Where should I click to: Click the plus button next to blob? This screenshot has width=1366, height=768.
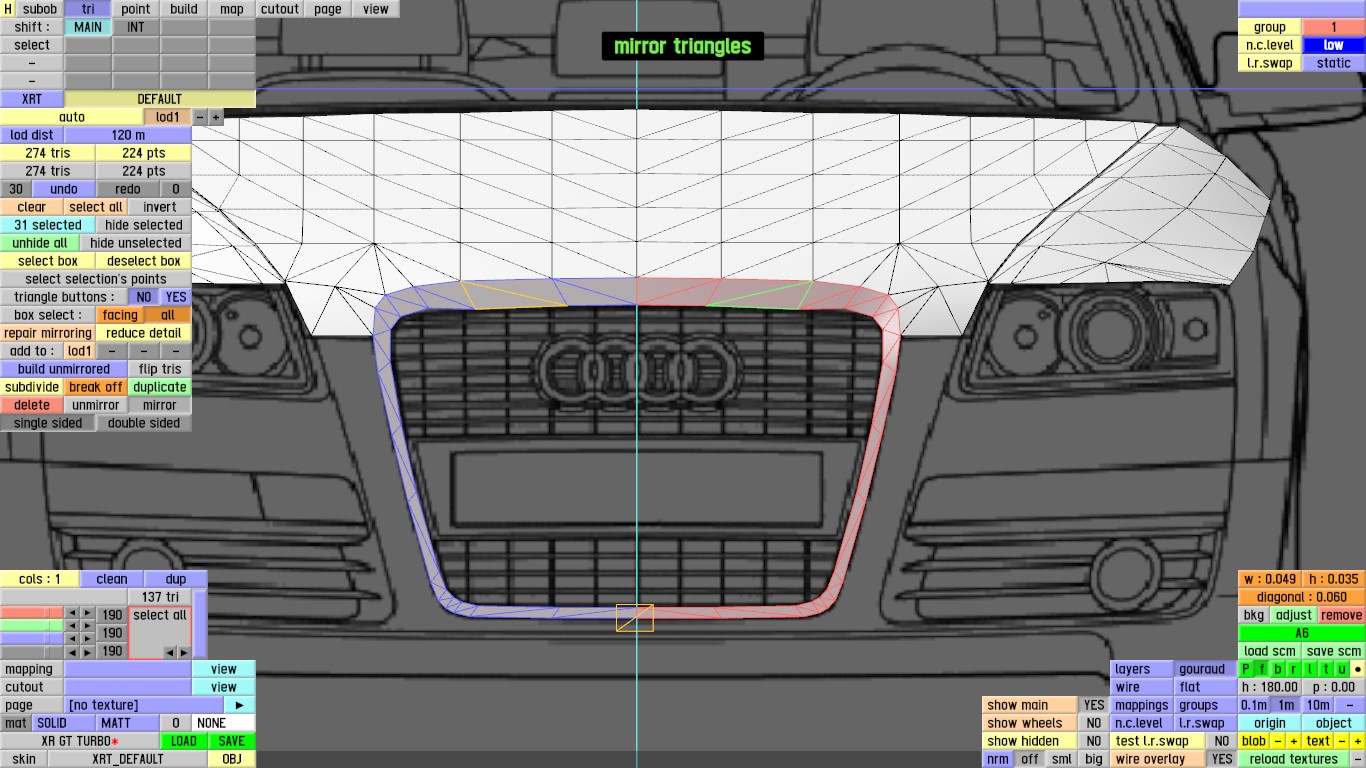point(1293,741)
